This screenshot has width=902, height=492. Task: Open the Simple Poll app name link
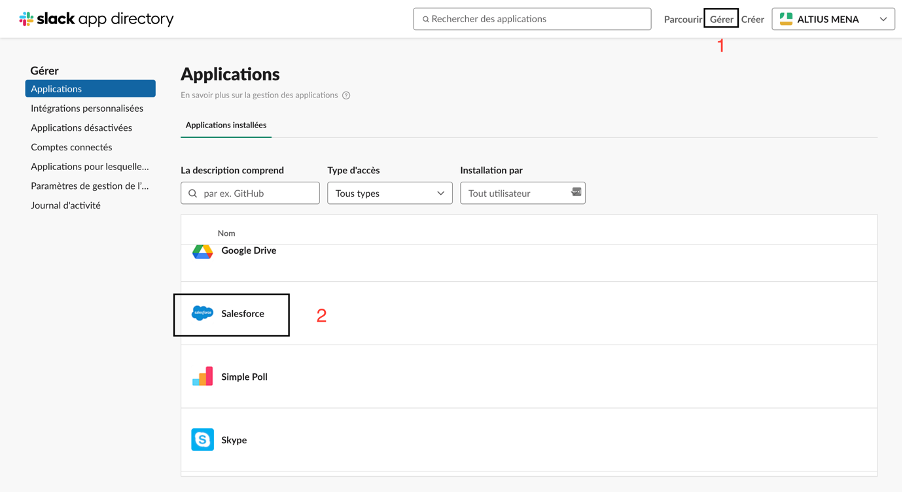tap(244, 377)
